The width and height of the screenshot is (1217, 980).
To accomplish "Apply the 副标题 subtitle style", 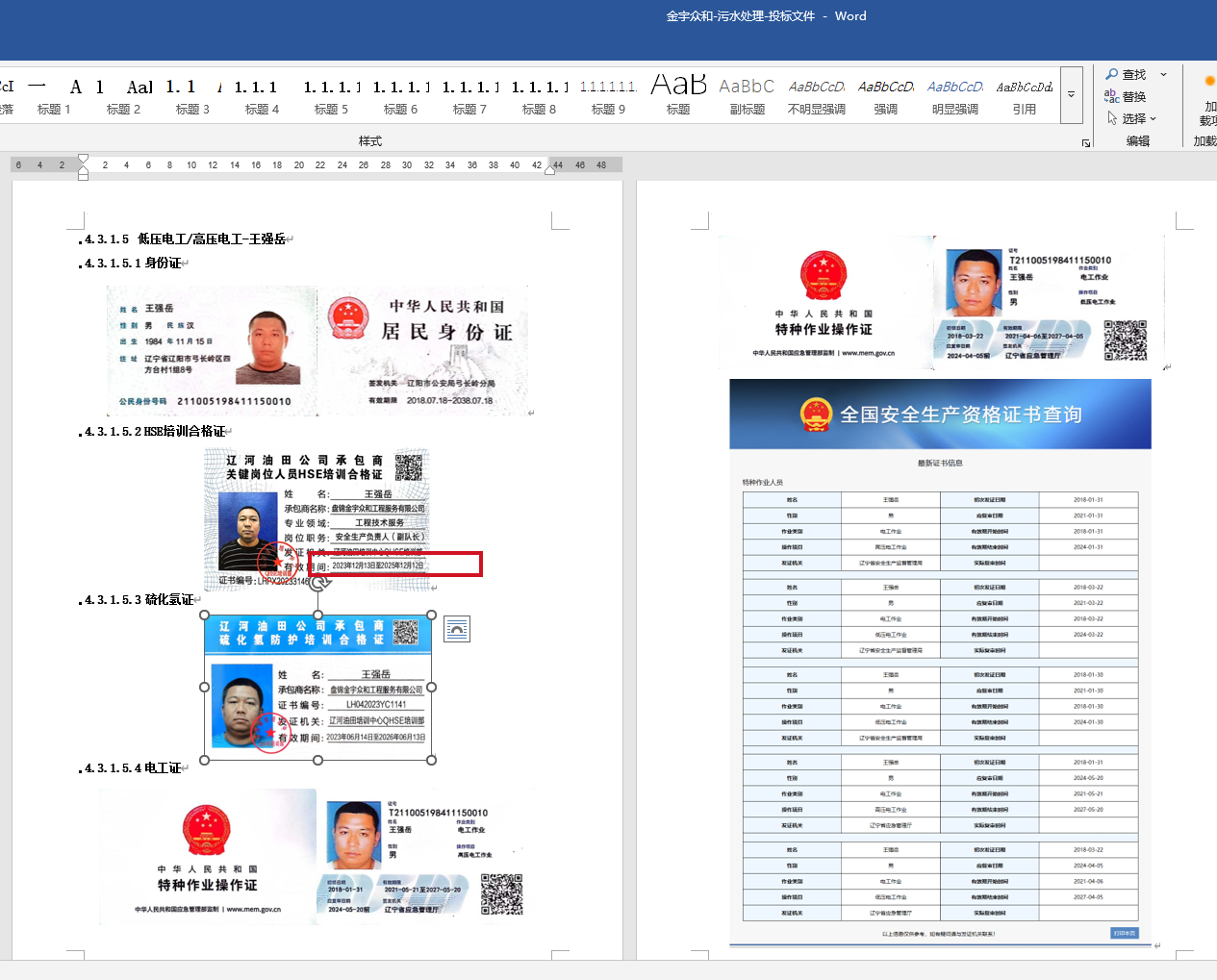I will (747, 96).
